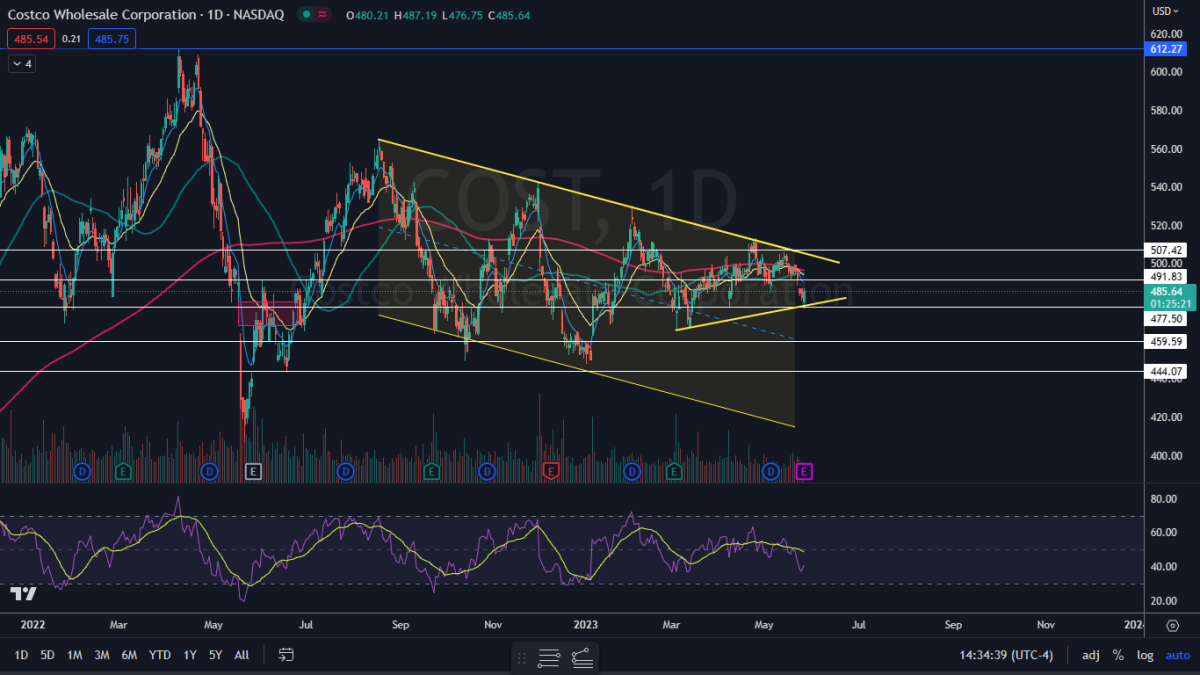This screenshot has width=1200, height=675.
Task: Select the 5D time range
Action: click(x=47, y=656)
